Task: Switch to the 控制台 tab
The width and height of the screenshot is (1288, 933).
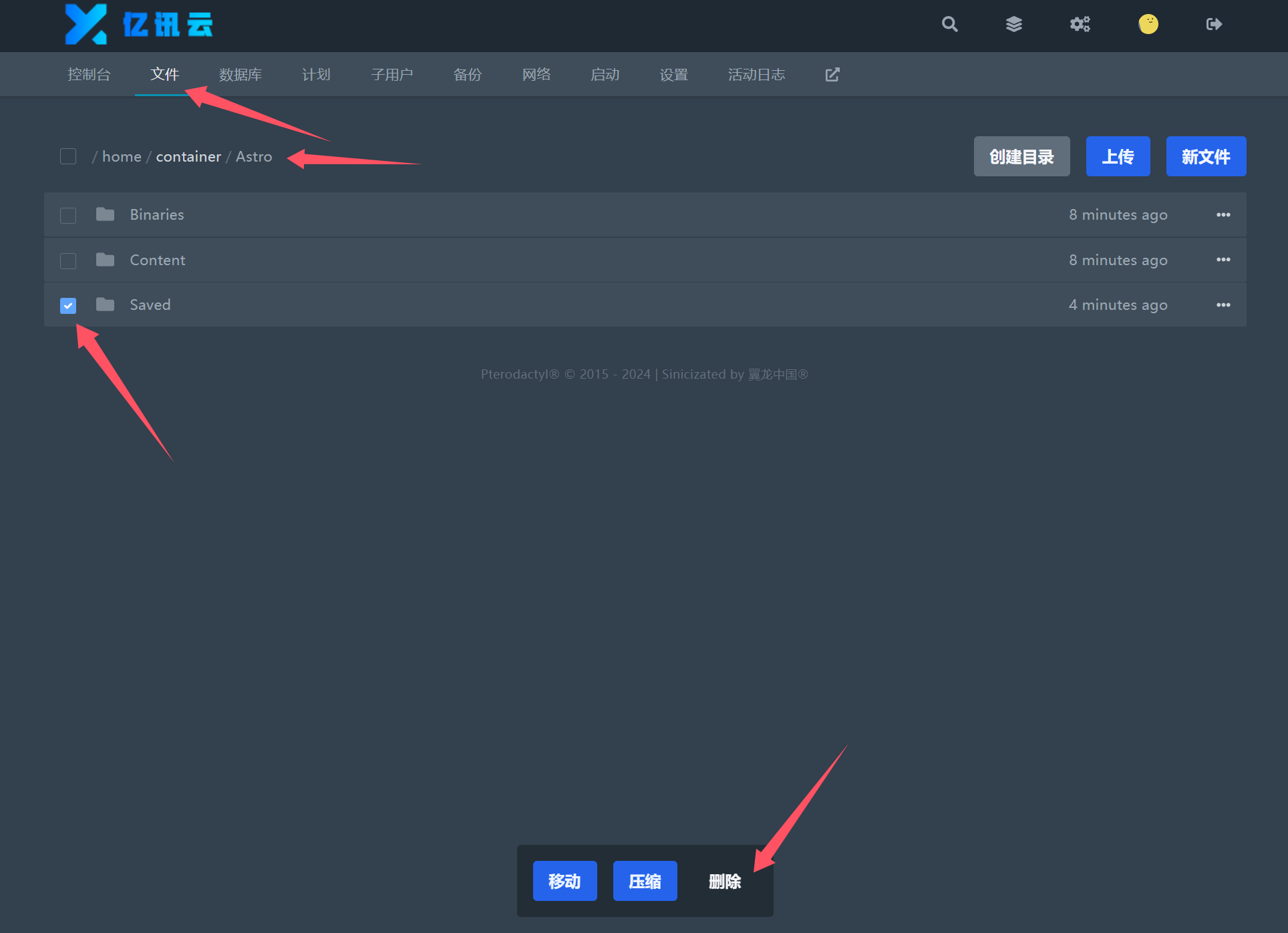Action: tap(89, 74)
